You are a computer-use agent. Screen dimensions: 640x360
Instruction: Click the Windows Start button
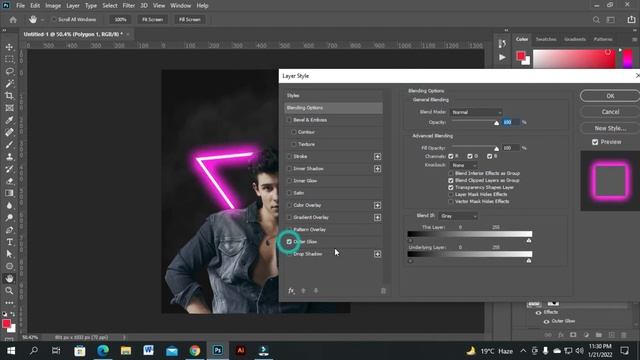[x=11, y=351]
